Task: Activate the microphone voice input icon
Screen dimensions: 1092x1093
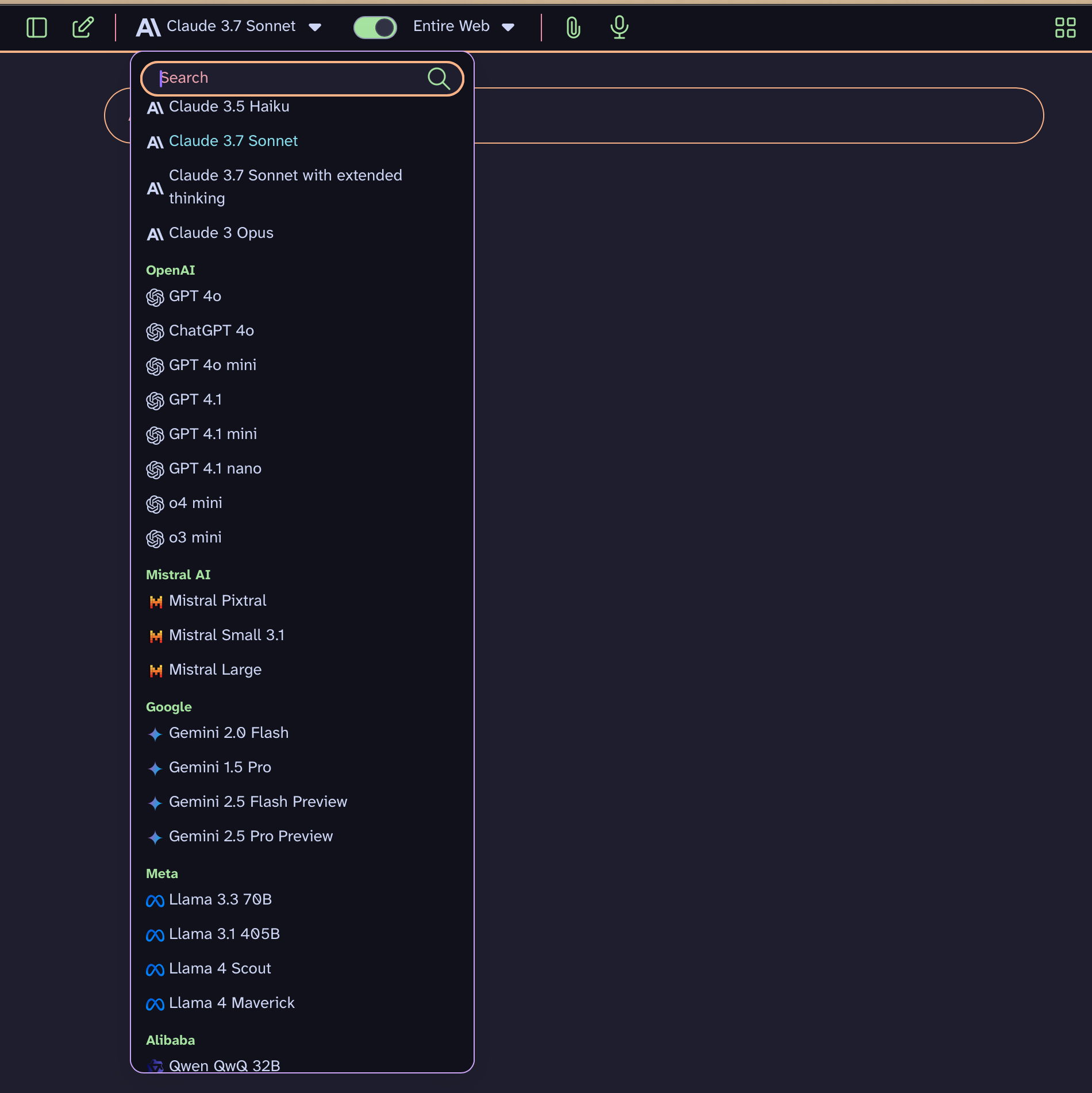Action: coord(619,27)
